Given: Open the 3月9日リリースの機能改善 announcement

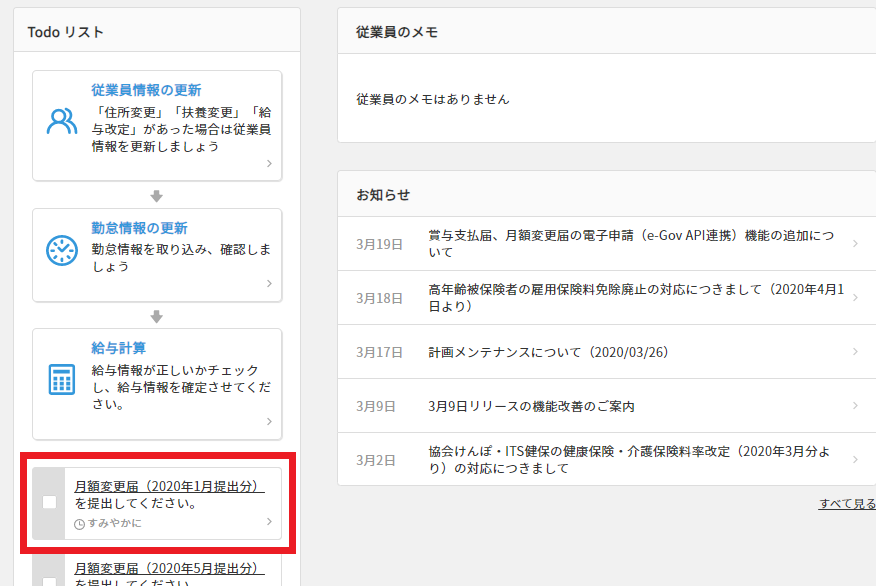Looking at the screenshot, I should click(x=531, y=406).
